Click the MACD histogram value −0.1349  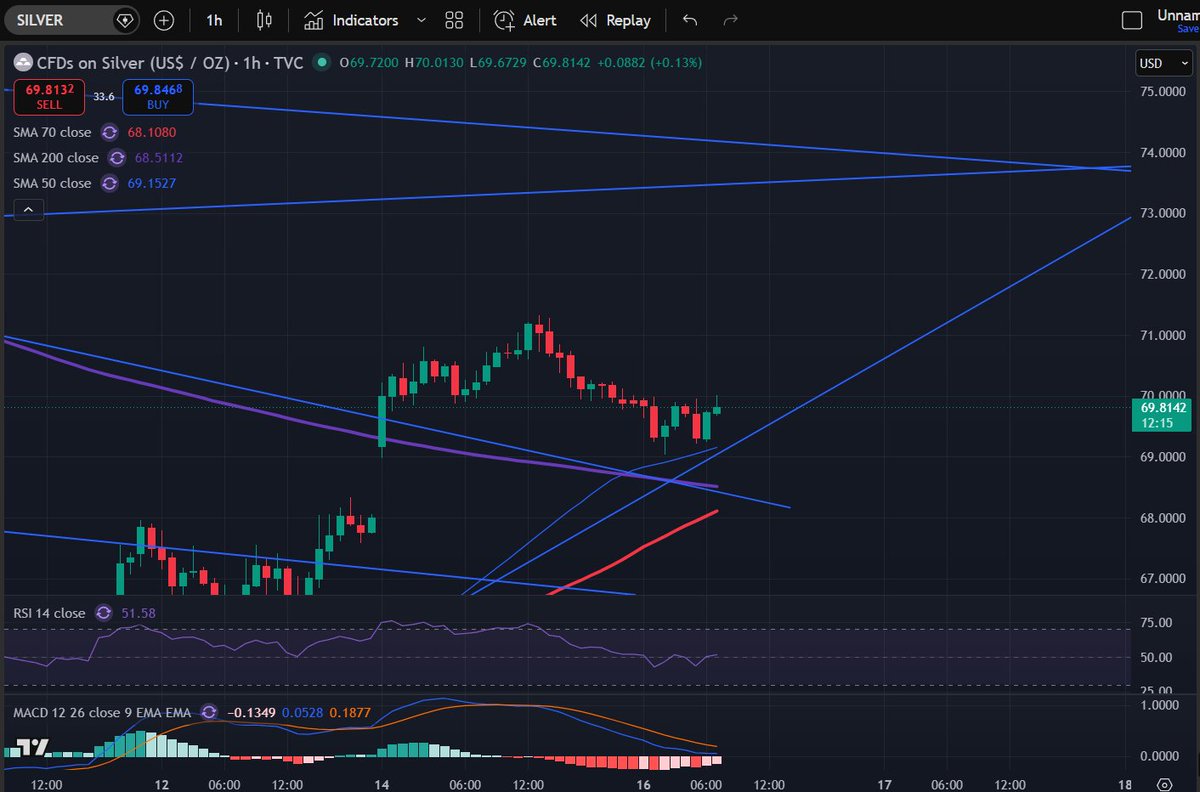(249, 712)
